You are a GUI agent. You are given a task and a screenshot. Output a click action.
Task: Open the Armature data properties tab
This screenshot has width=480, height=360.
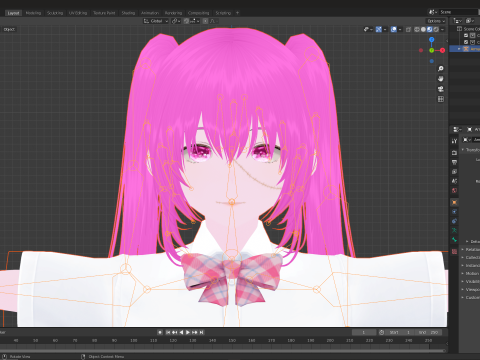pos(454,230)
